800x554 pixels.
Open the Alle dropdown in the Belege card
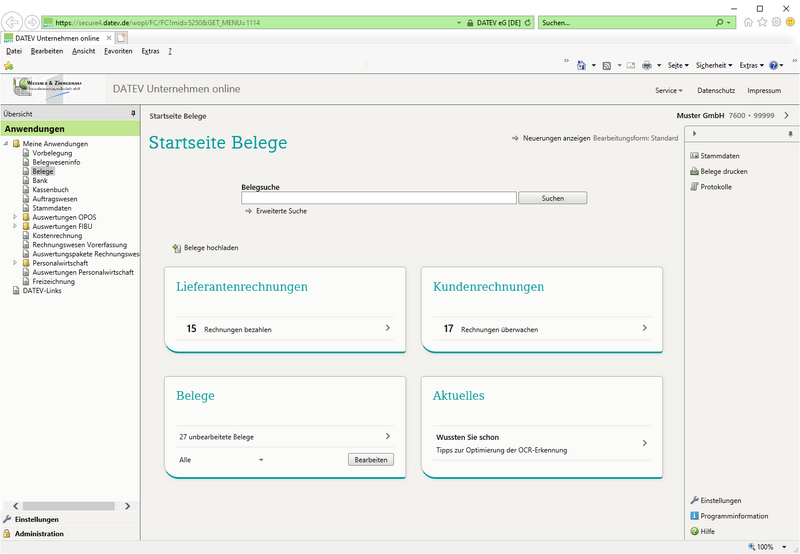(x=221, y=460)
